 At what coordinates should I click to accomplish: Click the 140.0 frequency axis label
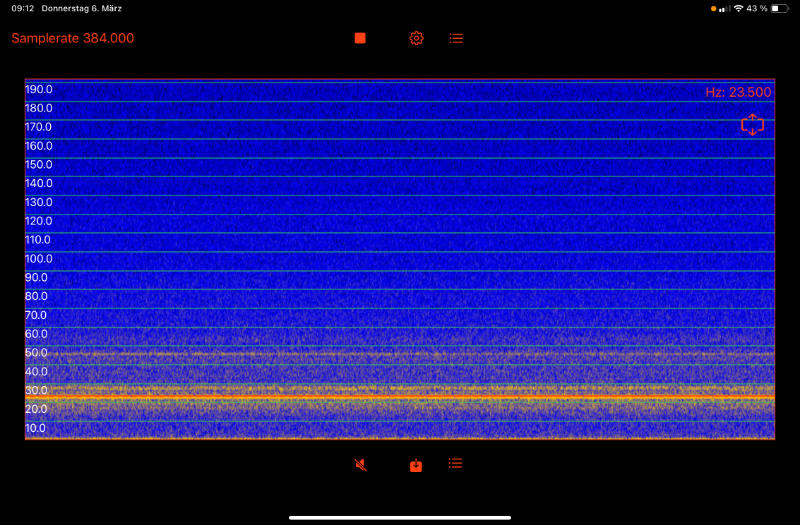pos(39,183)
